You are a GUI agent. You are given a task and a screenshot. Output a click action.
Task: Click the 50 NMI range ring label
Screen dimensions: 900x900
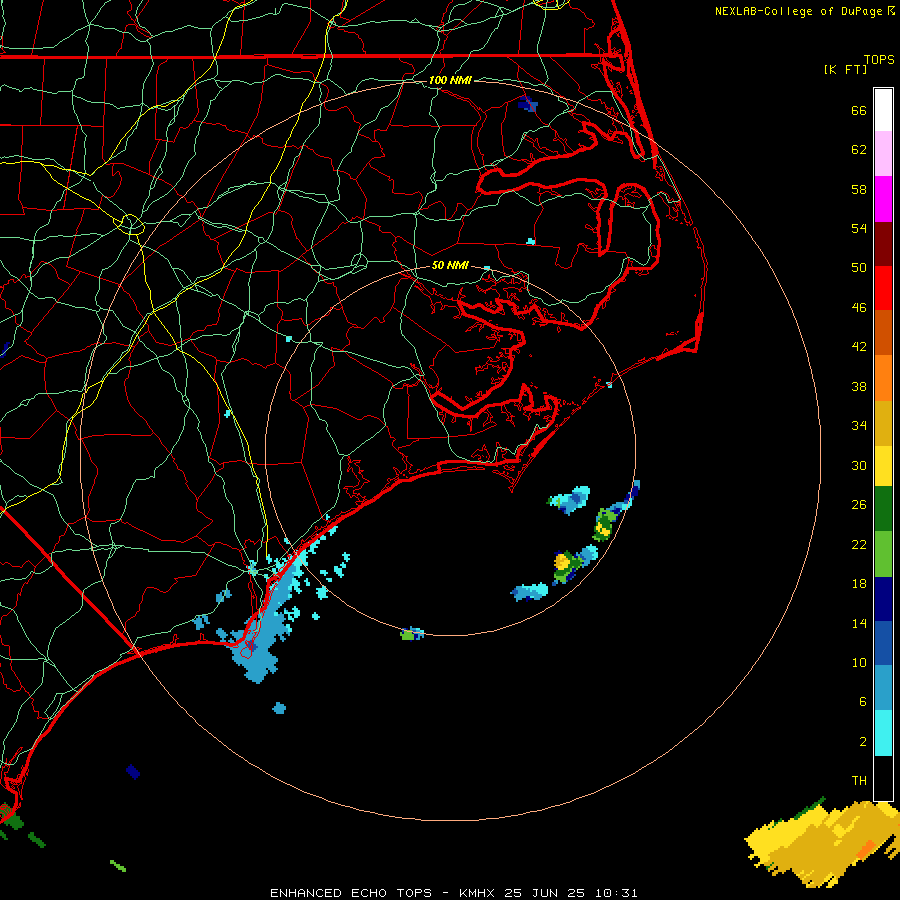[450, 265]
